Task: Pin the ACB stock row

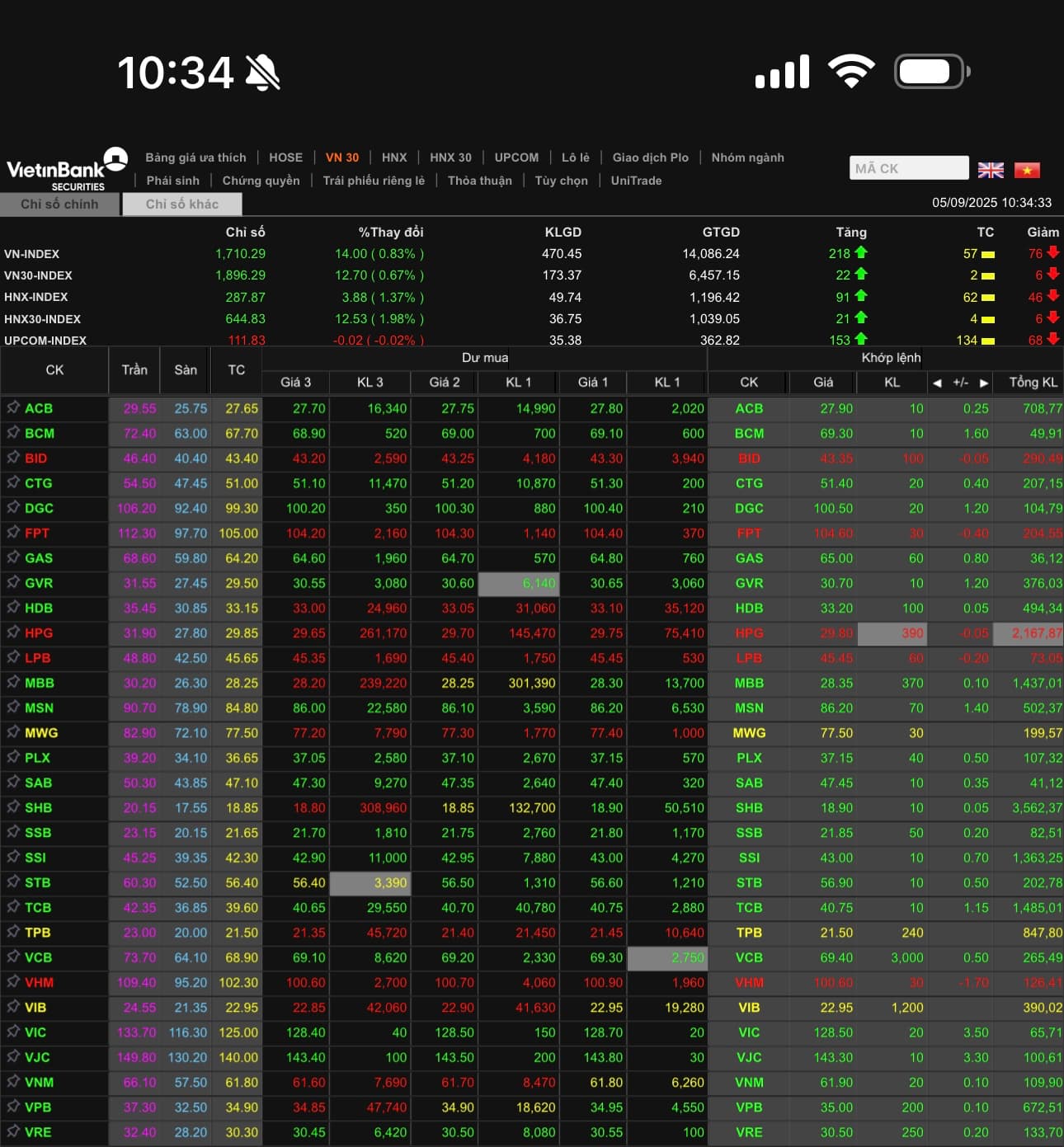Action: click(13, 407)
